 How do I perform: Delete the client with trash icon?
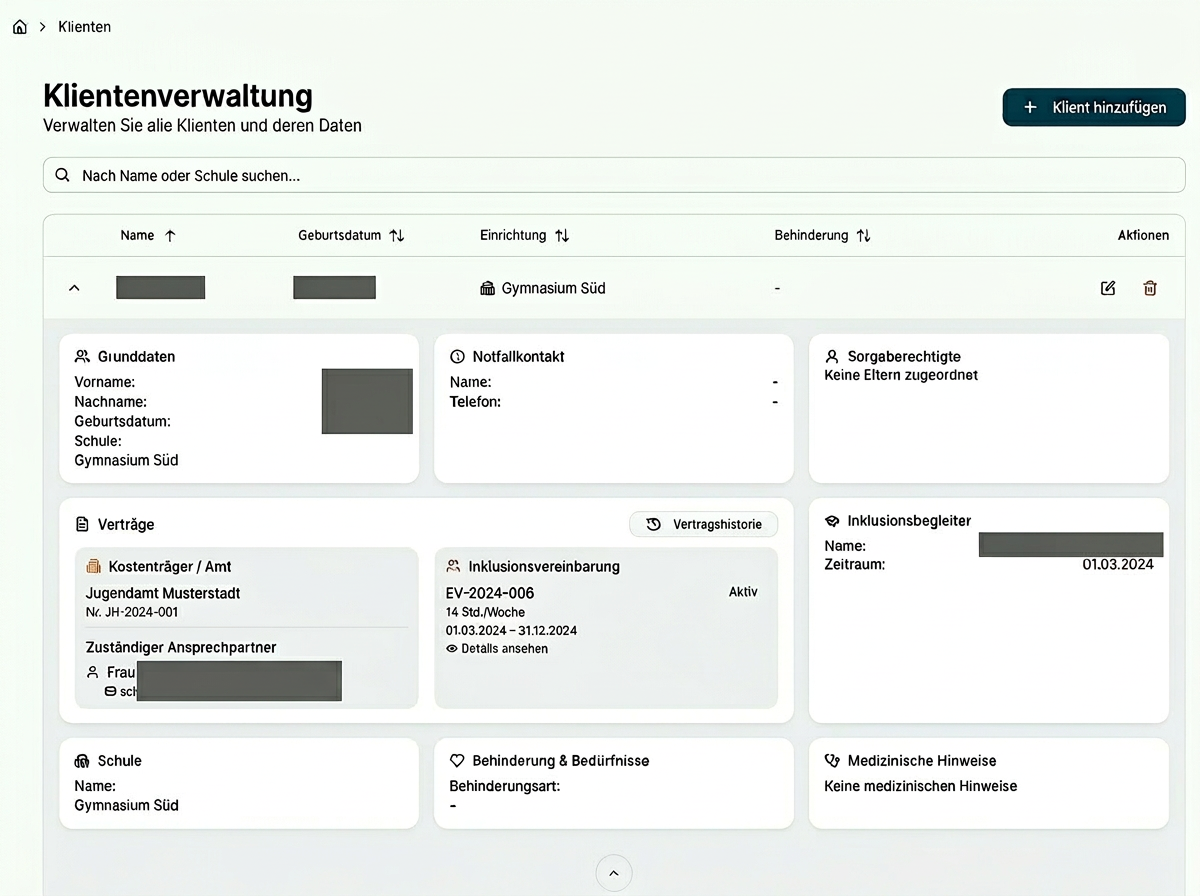tap(1150, 288)
